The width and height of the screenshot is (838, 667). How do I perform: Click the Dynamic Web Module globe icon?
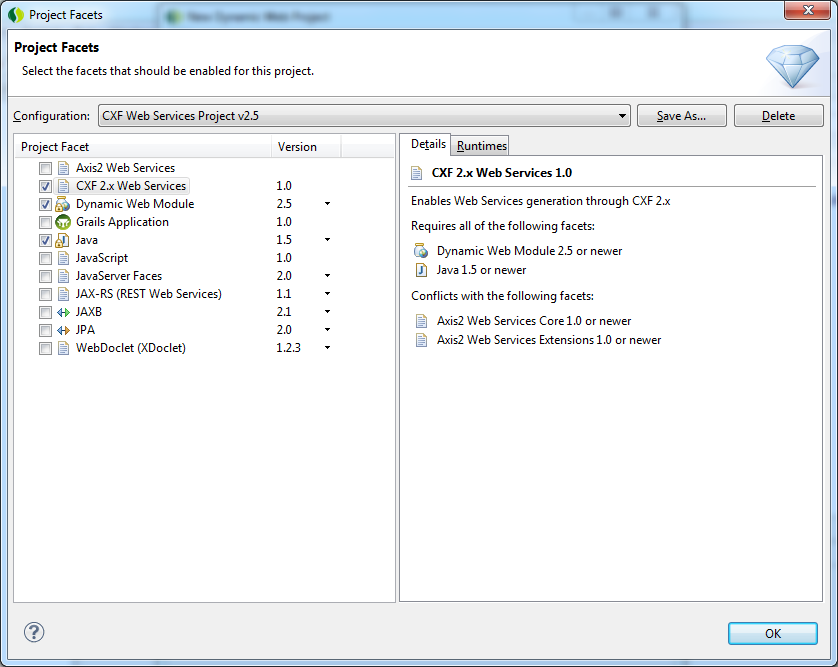[x=63, y=204]
